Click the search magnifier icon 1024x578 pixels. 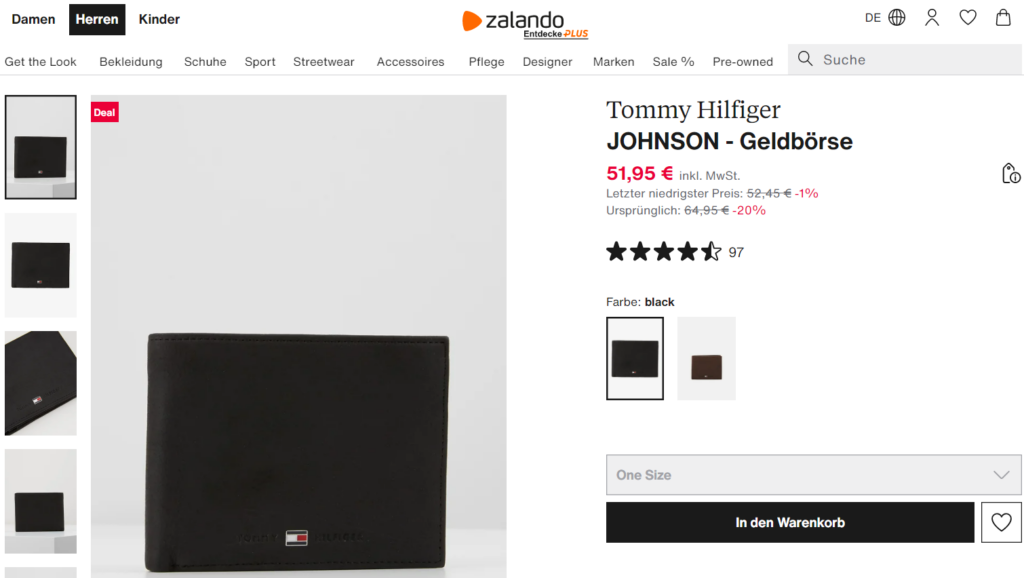pyautogui.click(x=805, y=60)
